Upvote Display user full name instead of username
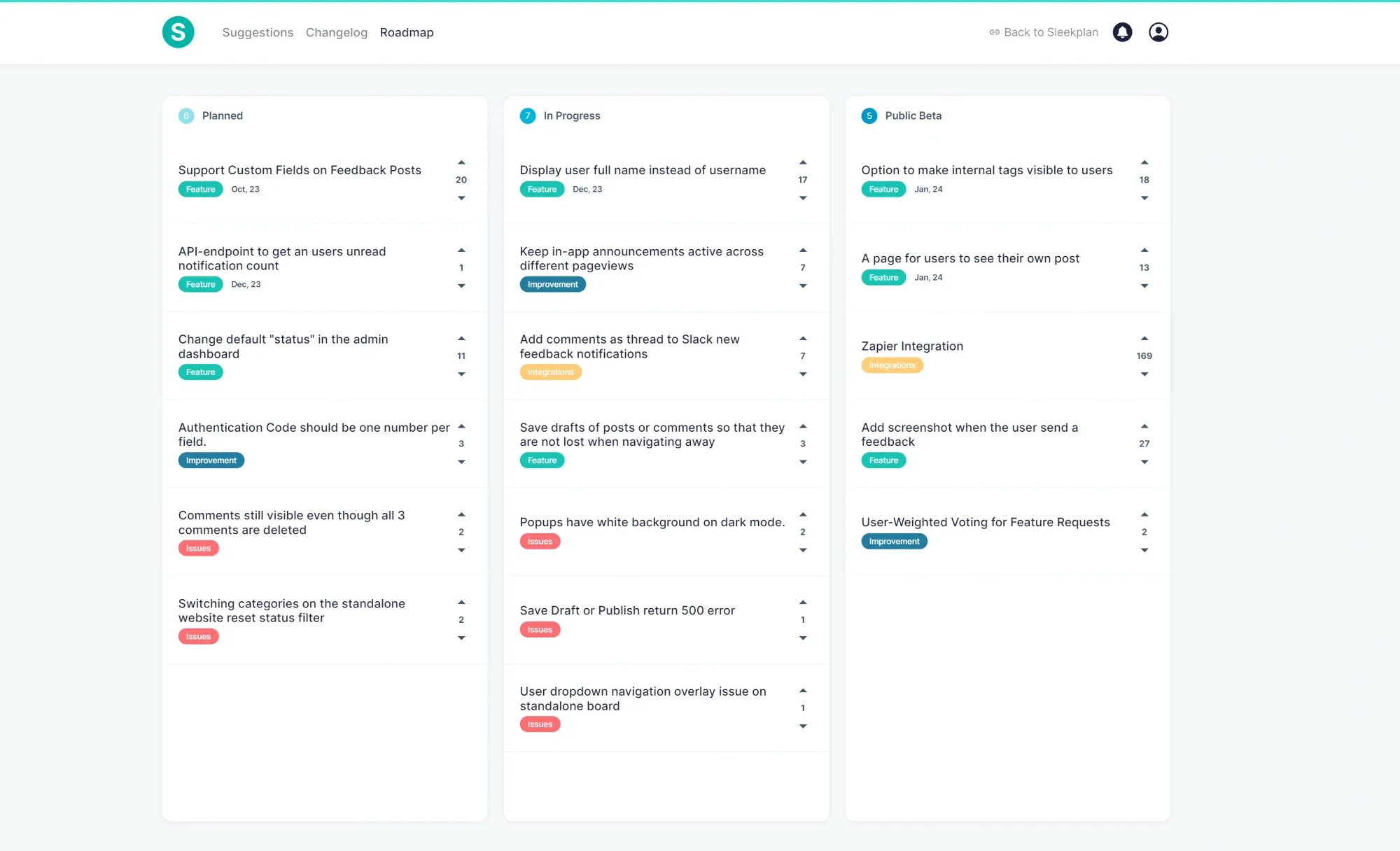The image size is (1400, 851). point(803,162)
